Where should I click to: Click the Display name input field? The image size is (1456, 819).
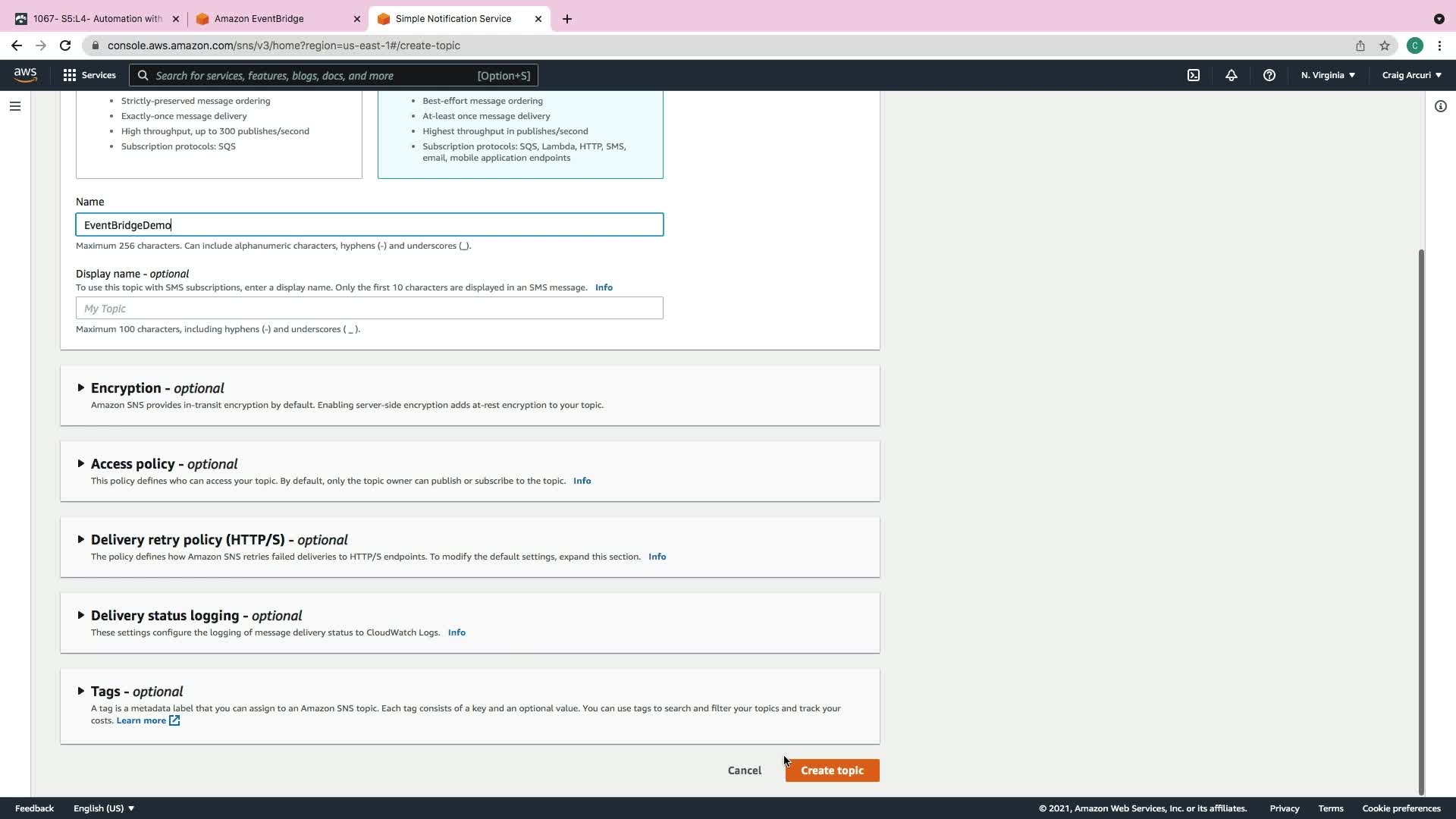pos(369,309)
